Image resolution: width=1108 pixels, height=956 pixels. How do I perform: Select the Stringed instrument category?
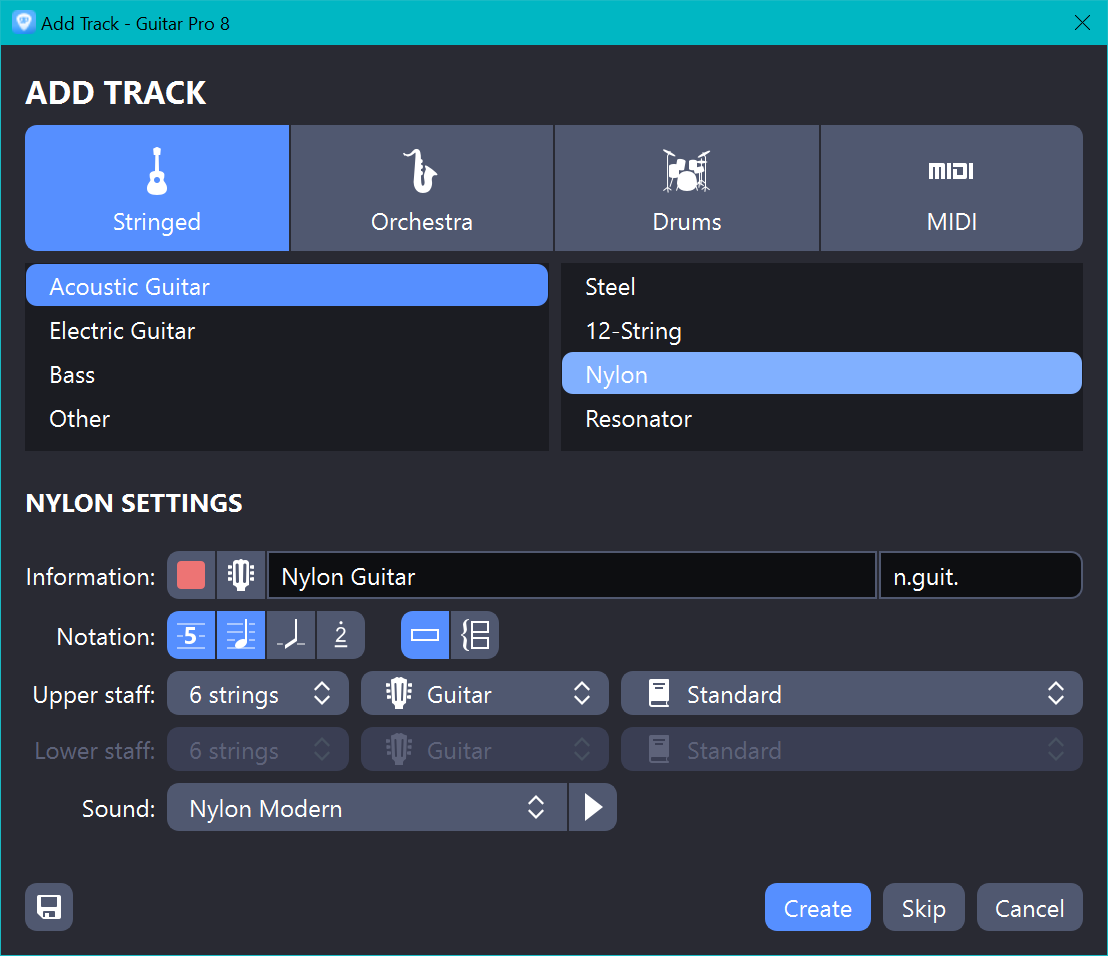157,188
